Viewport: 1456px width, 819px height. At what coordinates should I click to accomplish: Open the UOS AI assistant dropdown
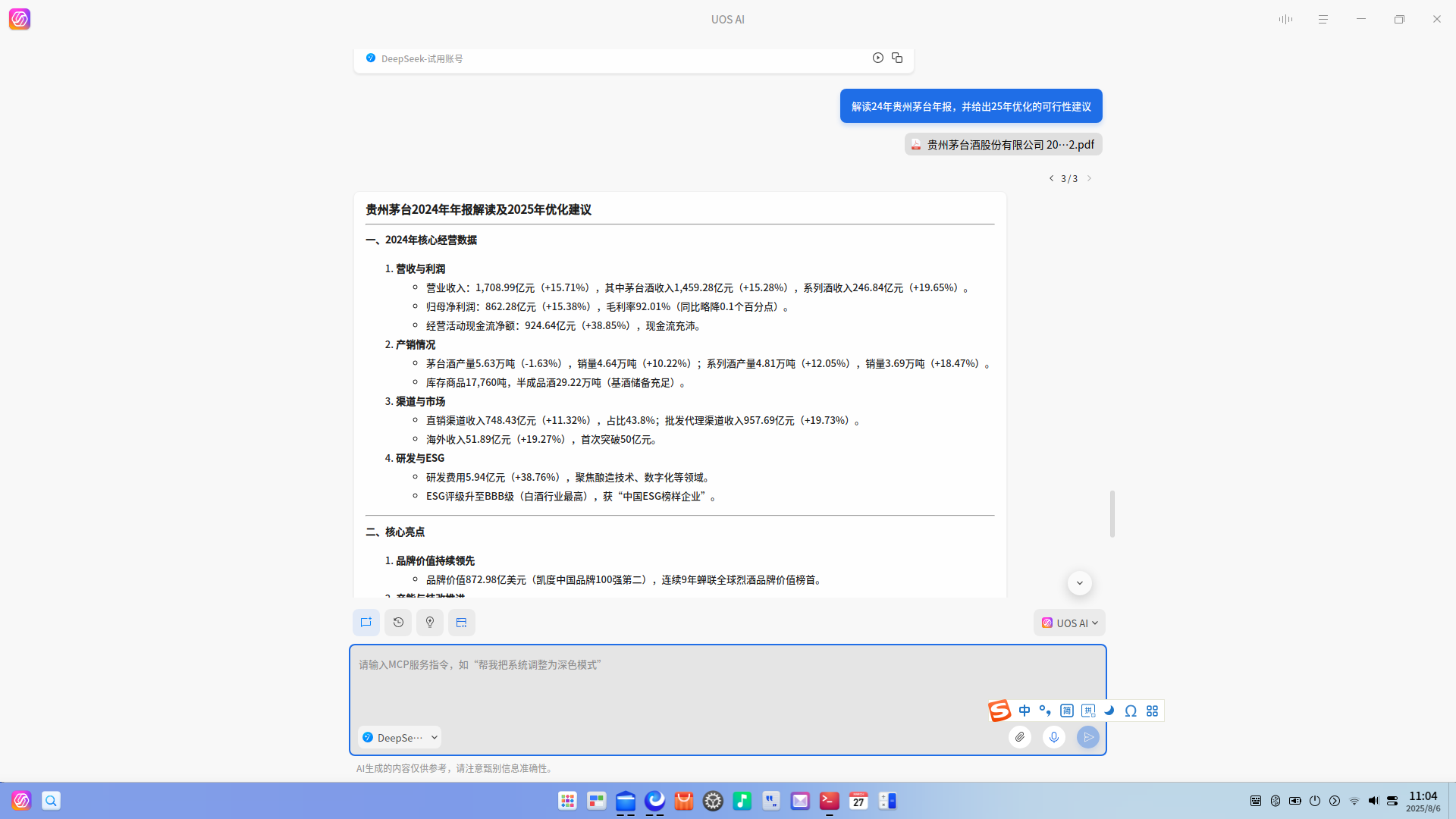pos(1069,623)
